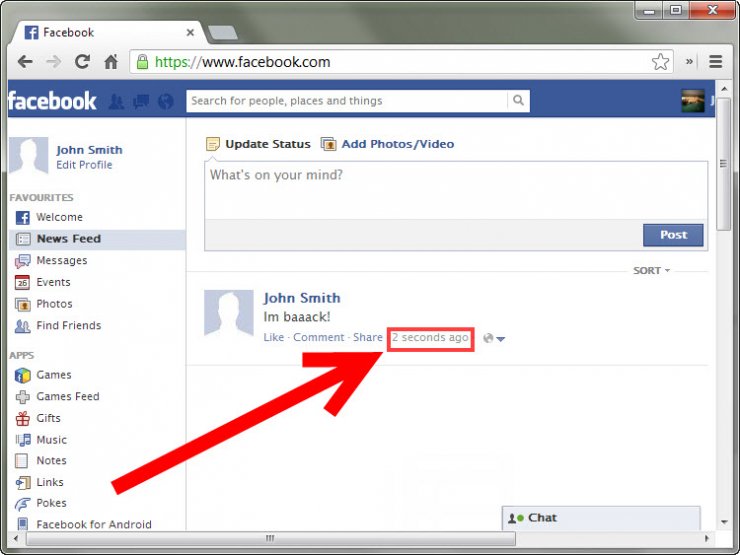Screen dimensions: 740x555
Task: Like the Im baaack! post
Action: tap(274, 337)
